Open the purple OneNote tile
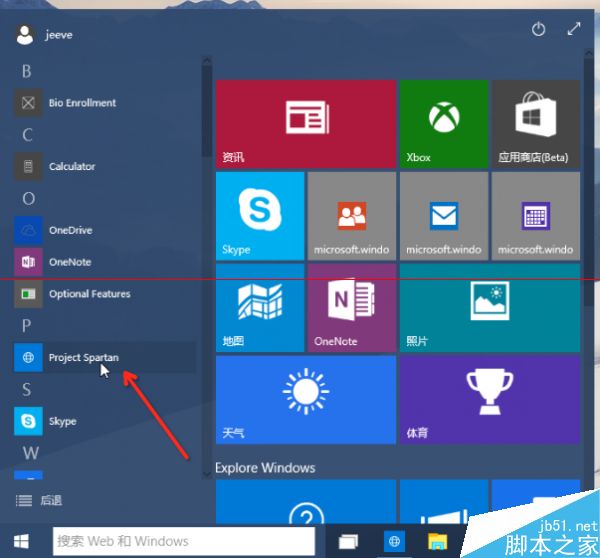600x558 pixels. pos(352,308)
